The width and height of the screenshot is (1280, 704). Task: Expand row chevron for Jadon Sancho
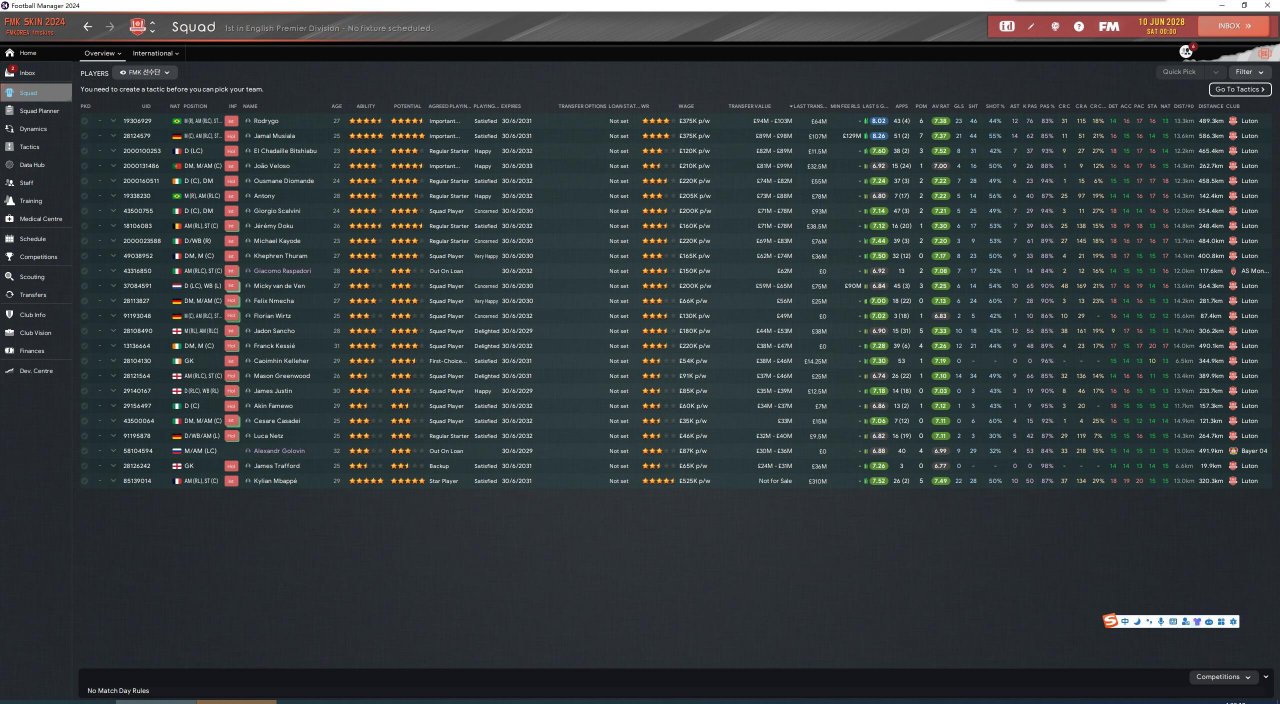pyautogui.click(x=113, y=331)
